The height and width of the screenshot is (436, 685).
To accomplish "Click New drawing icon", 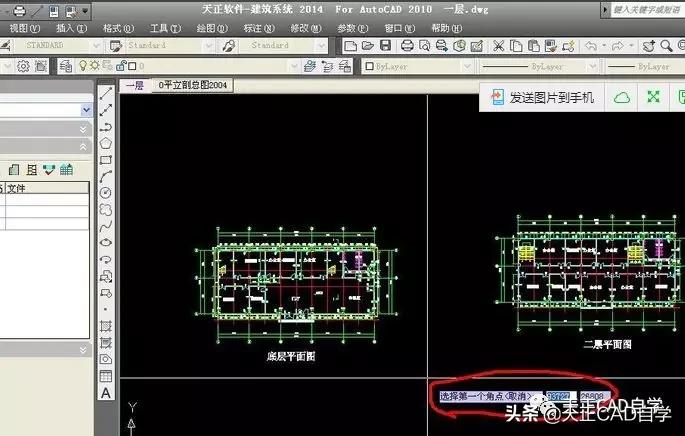I will coord(350,45).
